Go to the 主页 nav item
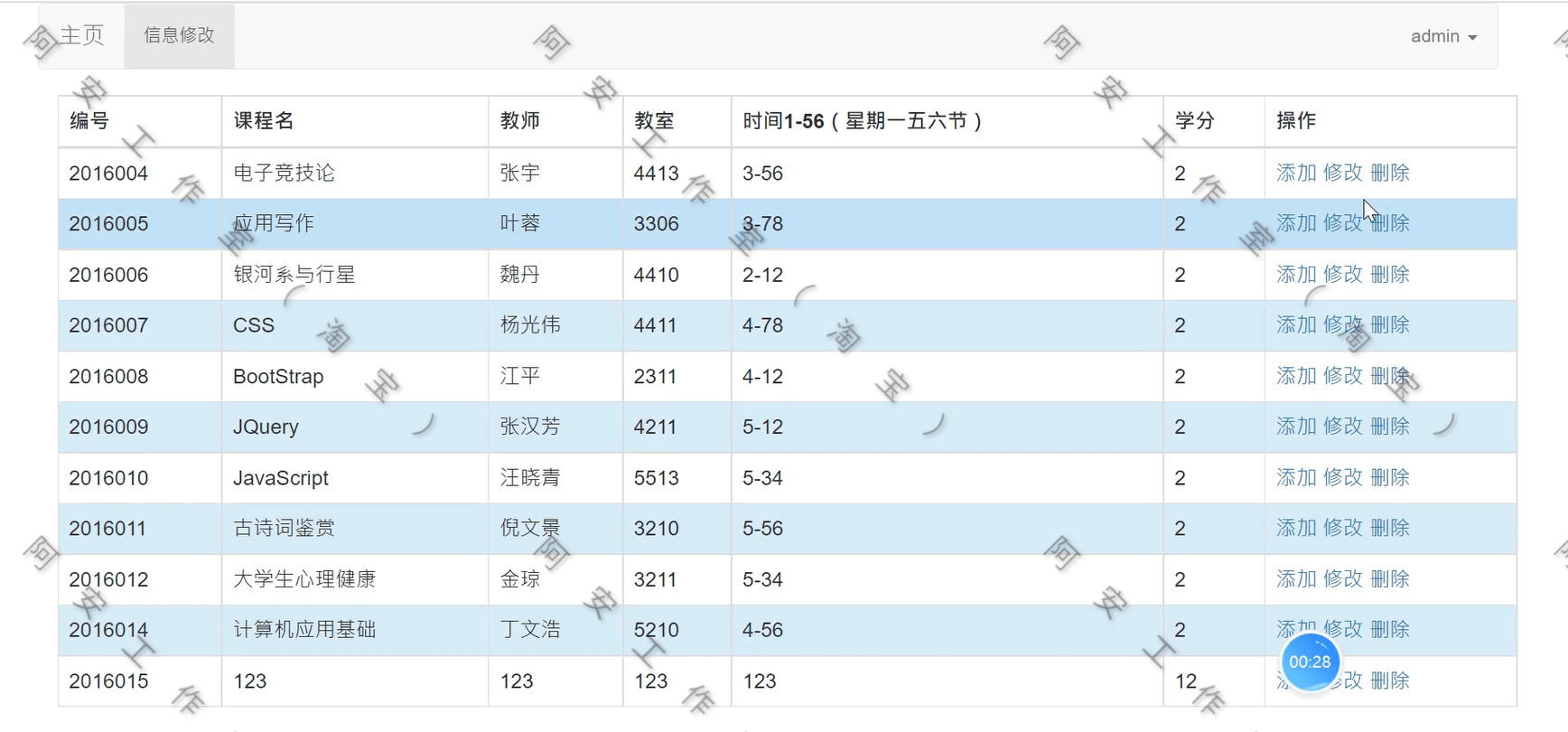 pos(82,35)
